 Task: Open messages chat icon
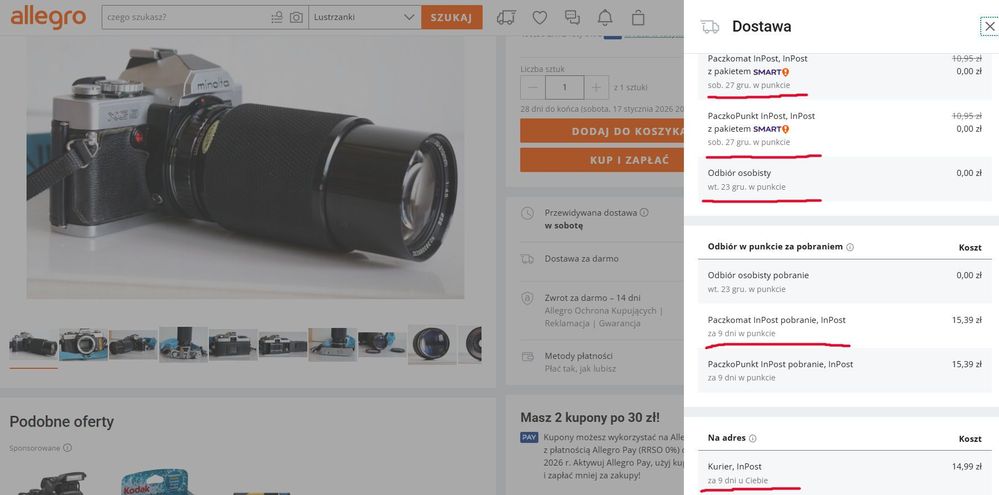(x=572, y=18)
